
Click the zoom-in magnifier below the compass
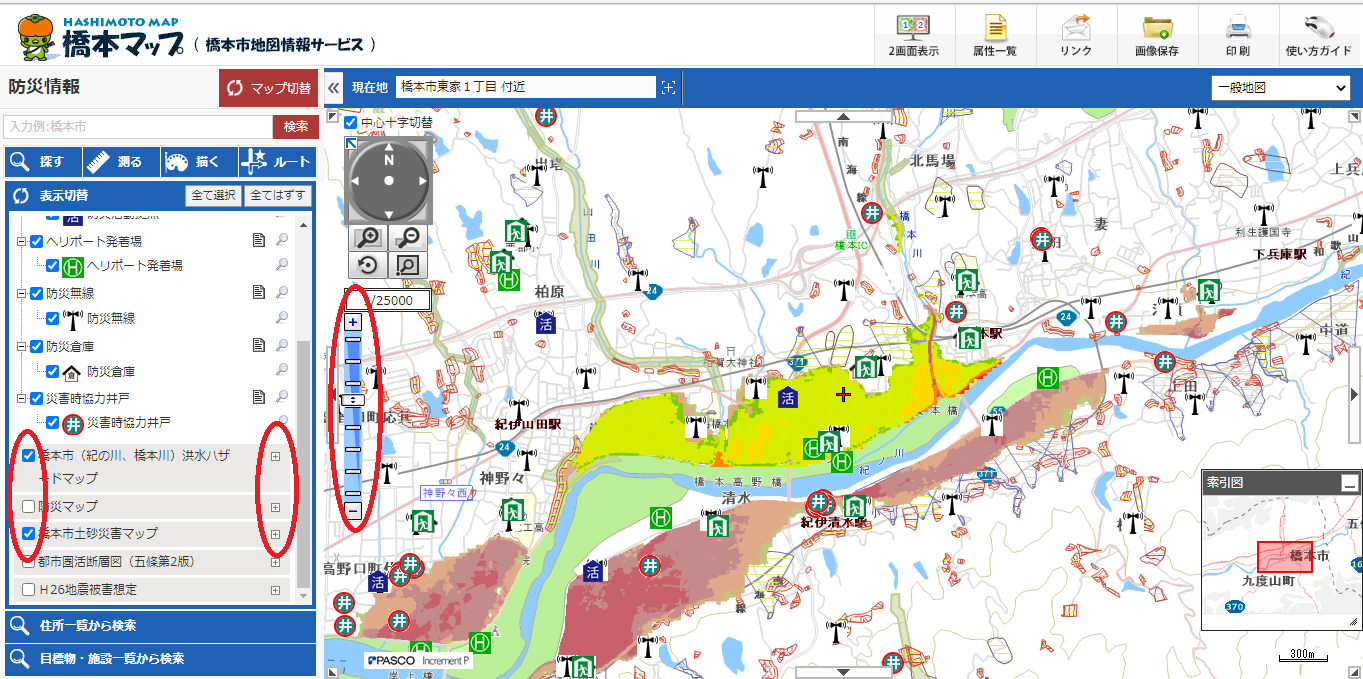click(x=370, y=238)
